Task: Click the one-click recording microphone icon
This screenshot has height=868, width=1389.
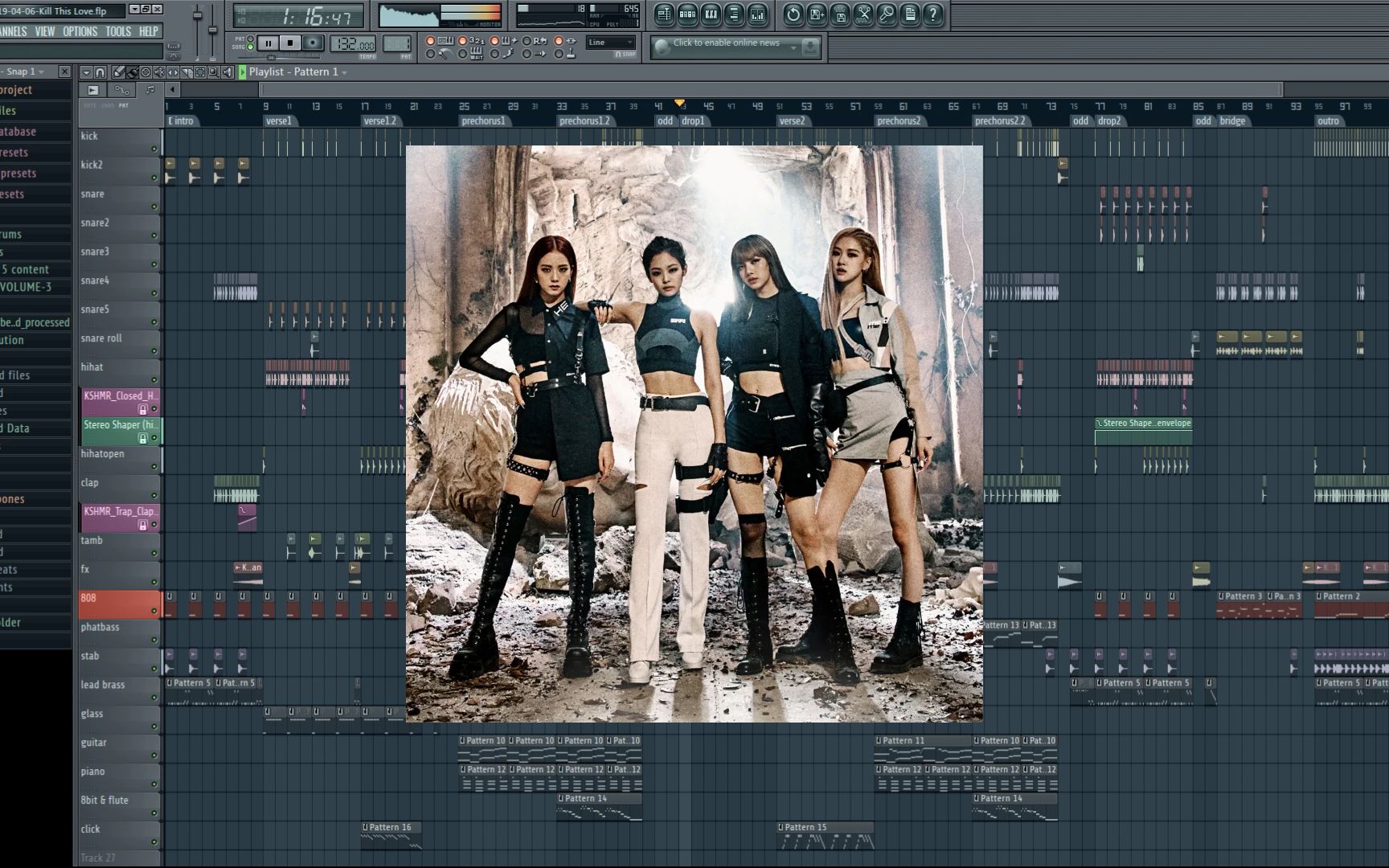Action: (887, 14)
